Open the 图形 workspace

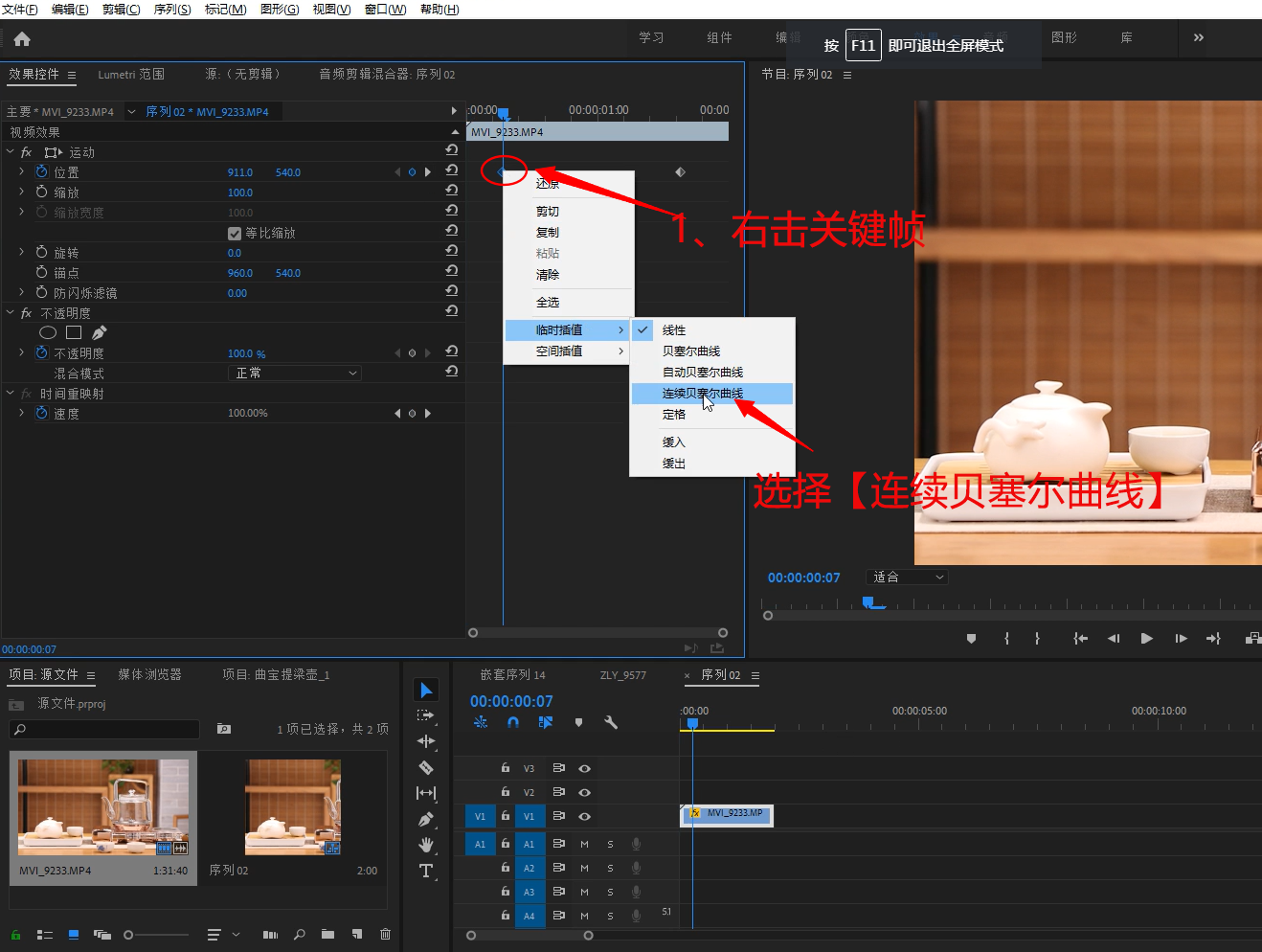click(1064, 37)
